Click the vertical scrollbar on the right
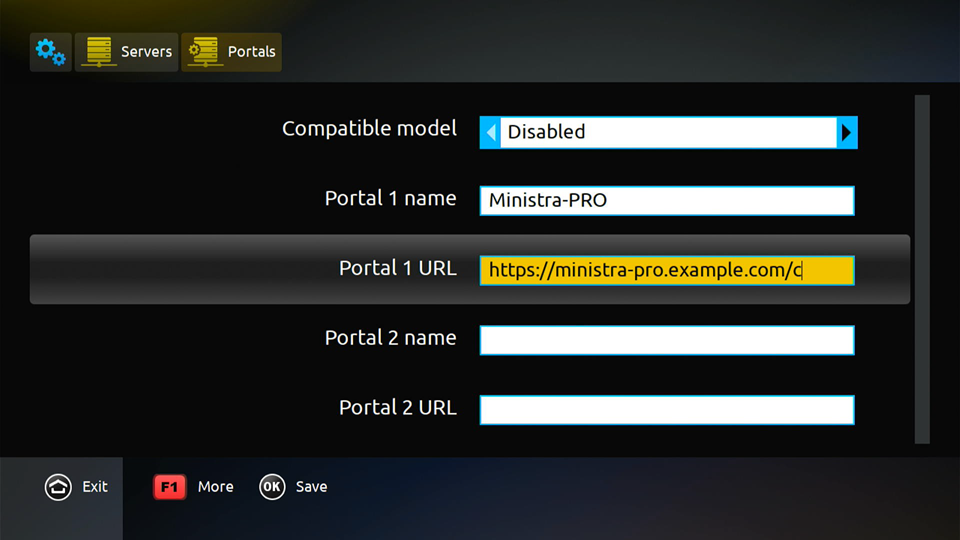960x540 pixels. [x=922, y=269]
